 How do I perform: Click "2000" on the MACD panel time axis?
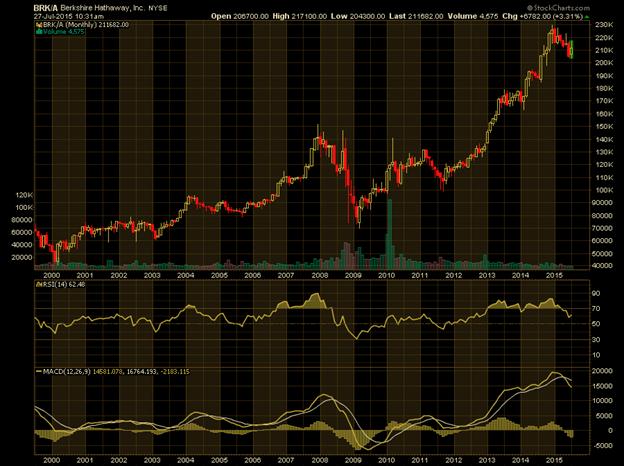51,460
